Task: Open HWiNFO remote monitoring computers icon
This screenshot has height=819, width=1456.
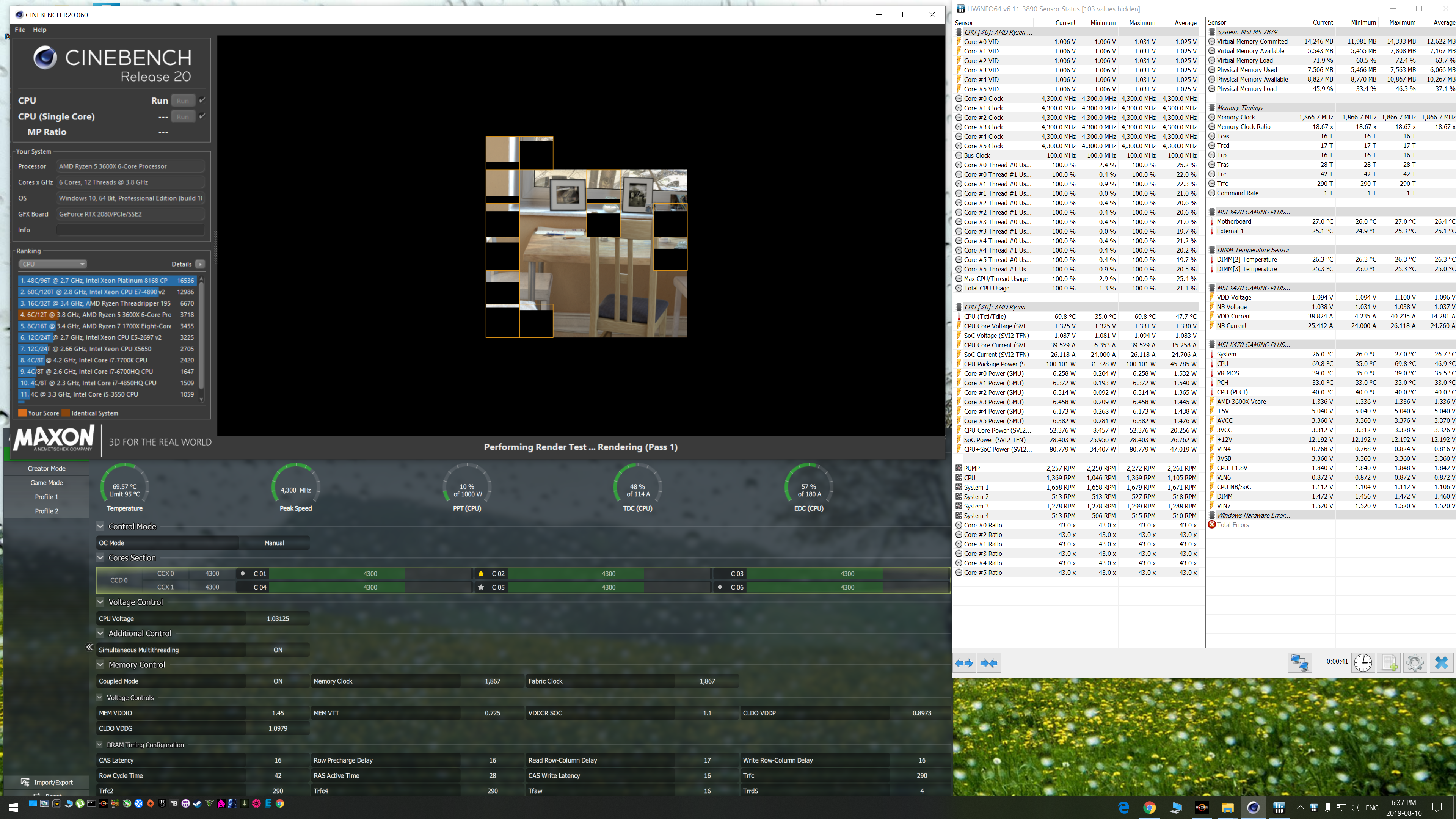Action: click(1299, 662)
